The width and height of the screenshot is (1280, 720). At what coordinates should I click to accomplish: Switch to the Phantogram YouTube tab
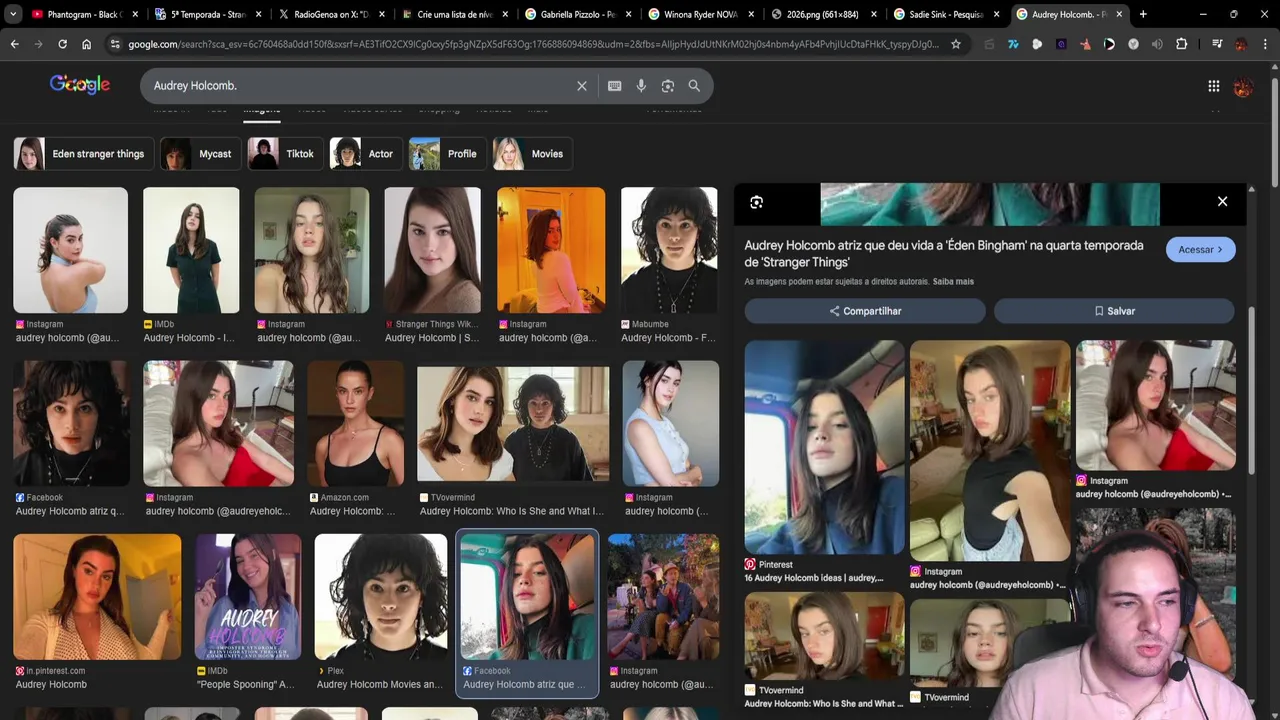pyautogui.click(x=85, y=14)
